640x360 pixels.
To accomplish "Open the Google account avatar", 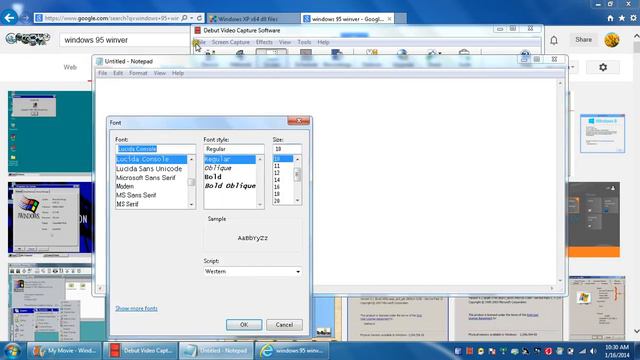I will coord(611,40).
